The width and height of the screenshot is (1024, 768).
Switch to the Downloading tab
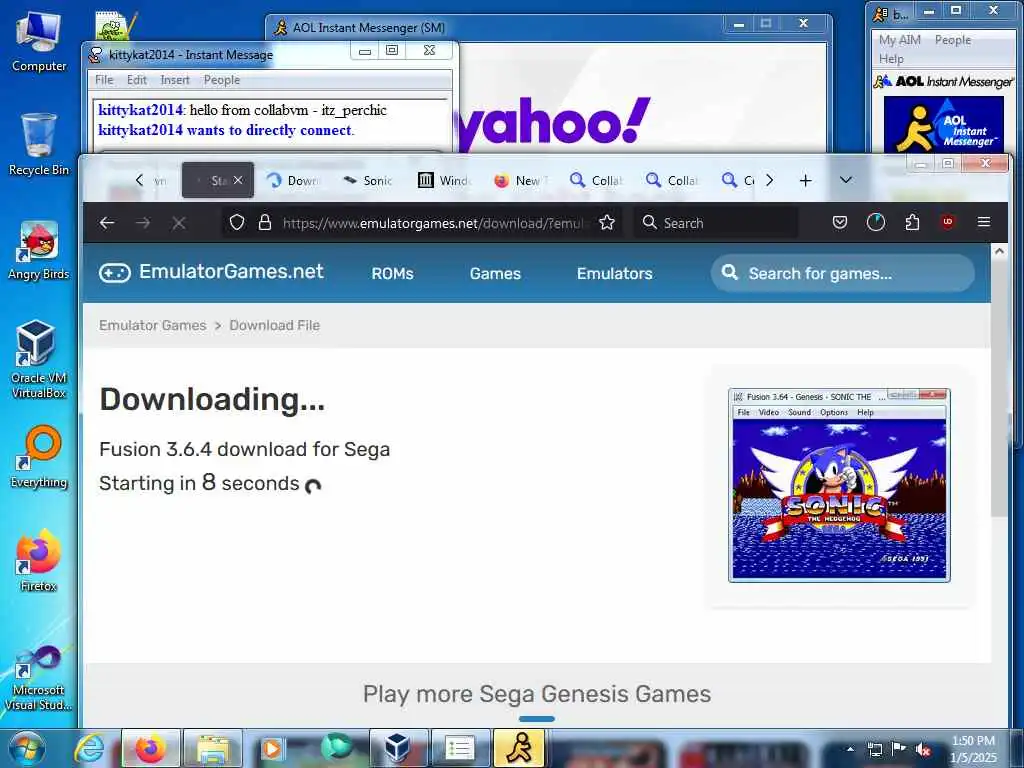click(293, 180)
